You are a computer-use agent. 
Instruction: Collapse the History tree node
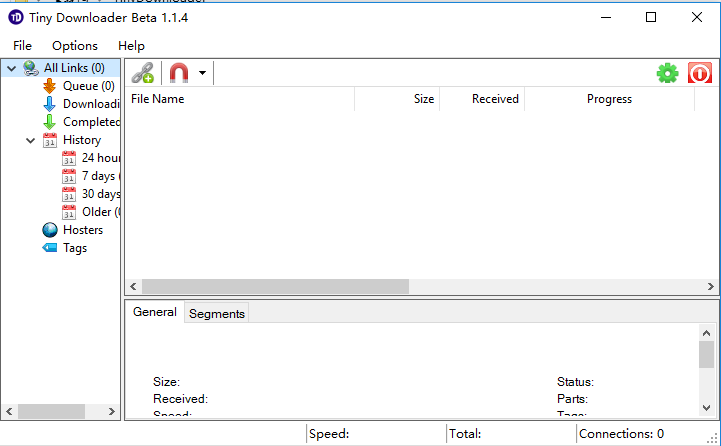coord(30,140)
